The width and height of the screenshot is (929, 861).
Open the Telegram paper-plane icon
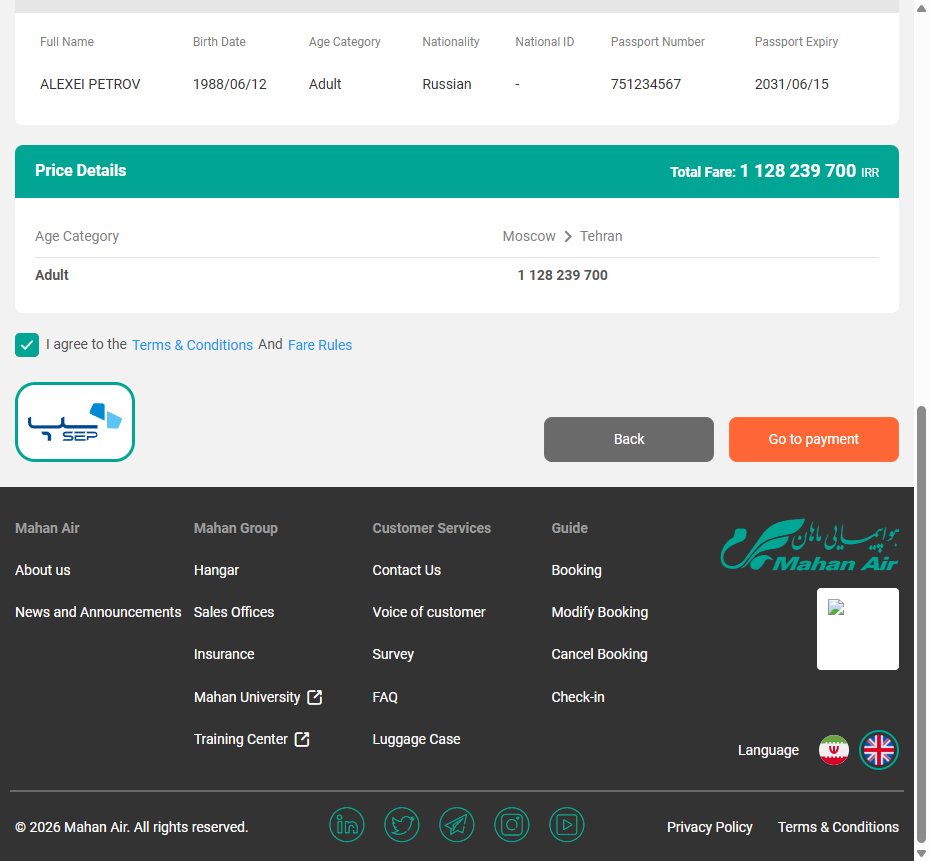(457, 825)
